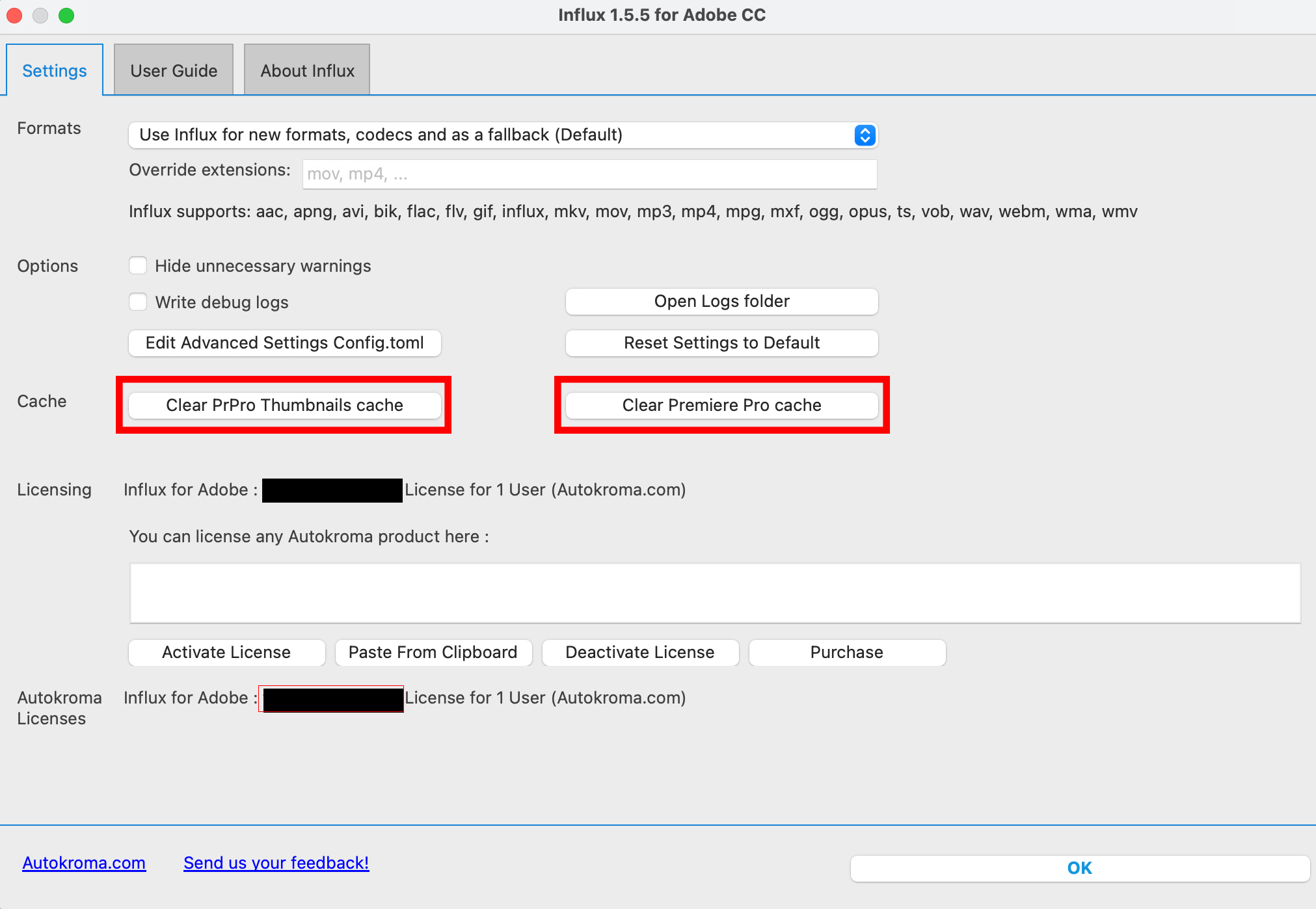This screenshot has width=1316, height=909.
Task: Clear PrPro Thumbnails cache
Action: 285,405
